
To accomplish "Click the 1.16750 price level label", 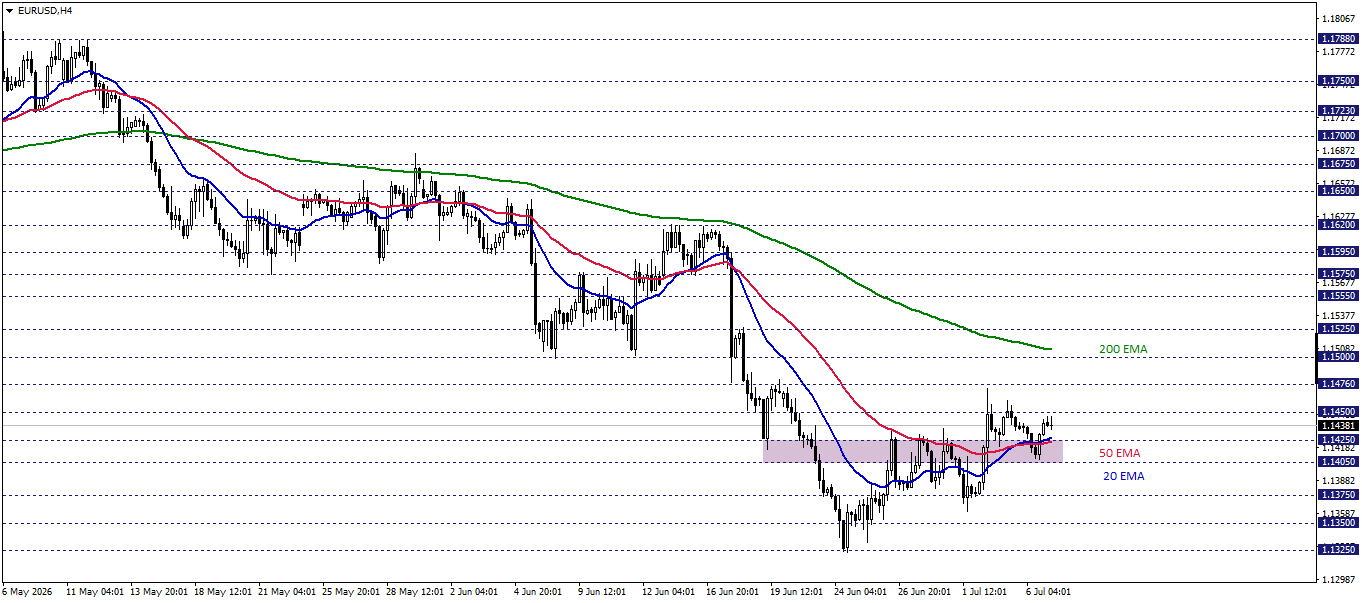I will [x=1337, y=163].
